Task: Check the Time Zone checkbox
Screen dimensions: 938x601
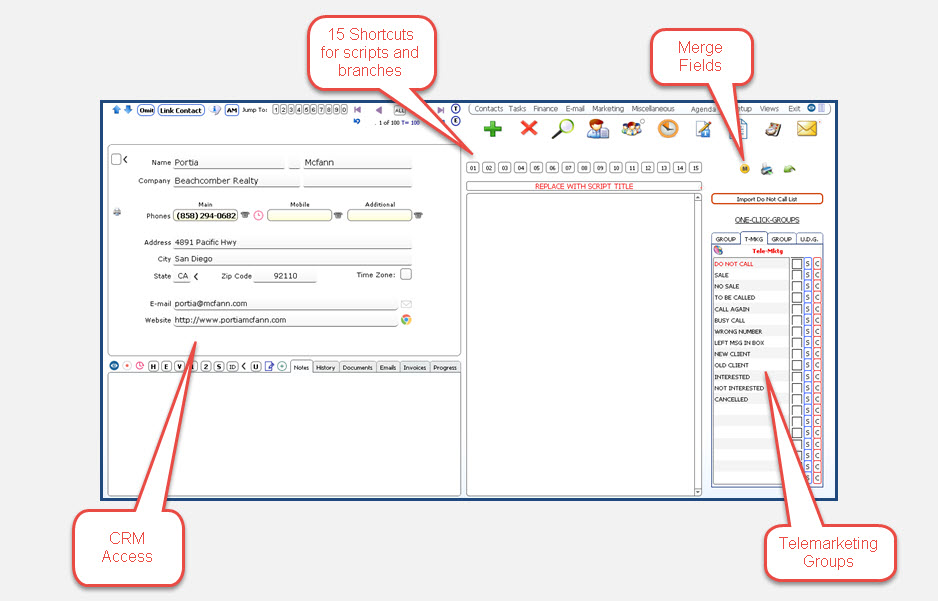Action: coord(406,274)
